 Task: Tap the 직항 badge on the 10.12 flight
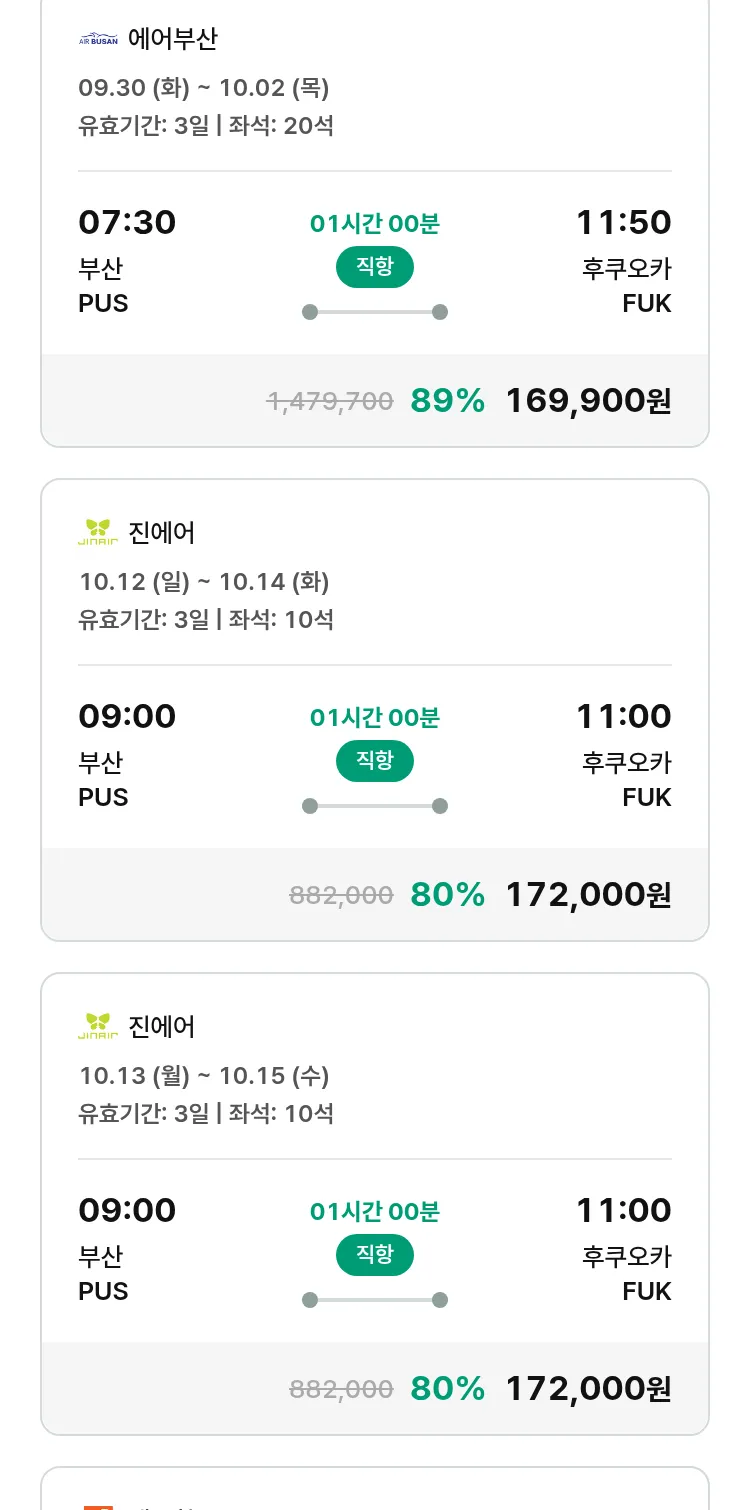click(x=375, y=761)
